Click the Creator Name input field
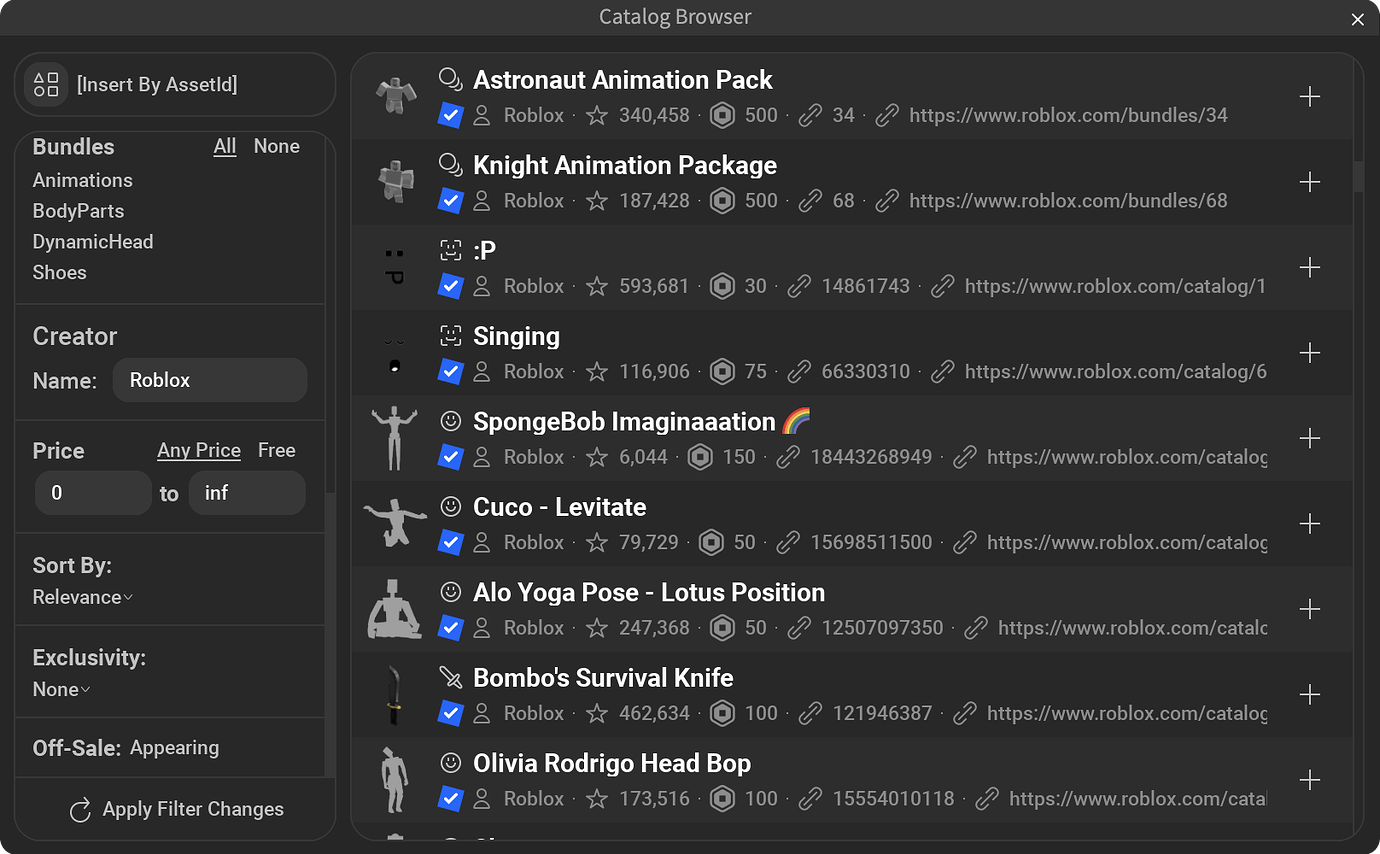Image resolution: width=1380 pixels, height=854 pixels. pos(209,380)
